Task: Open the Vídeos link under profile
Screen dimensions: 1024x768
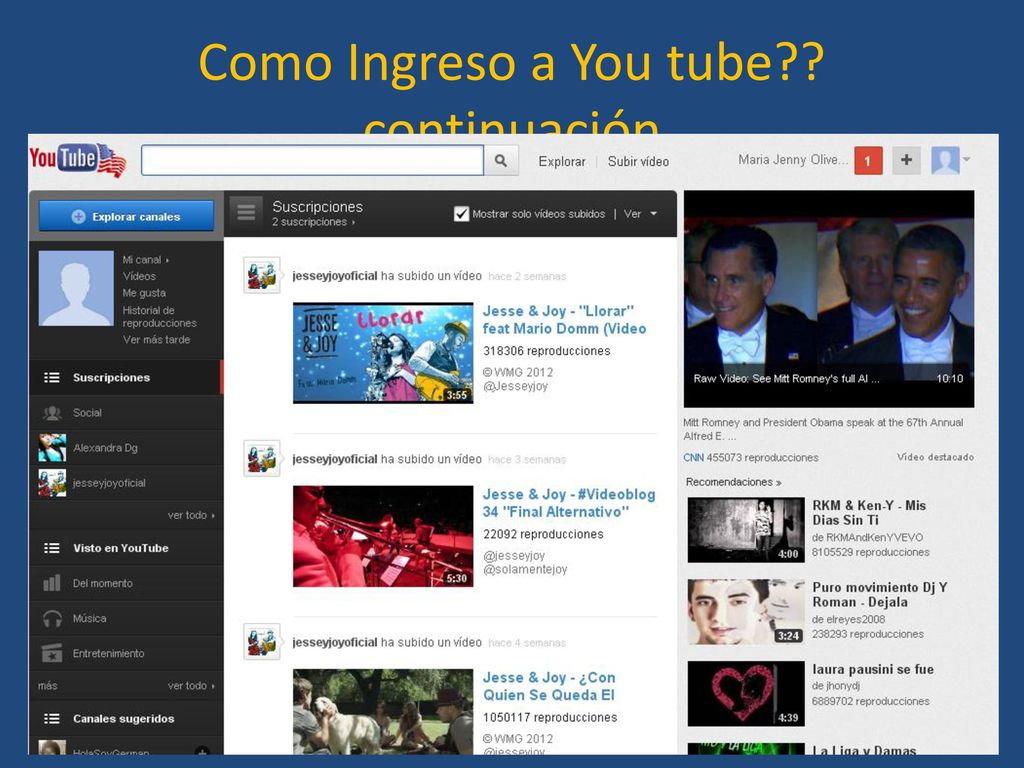Action: click(x=139, y=276)
